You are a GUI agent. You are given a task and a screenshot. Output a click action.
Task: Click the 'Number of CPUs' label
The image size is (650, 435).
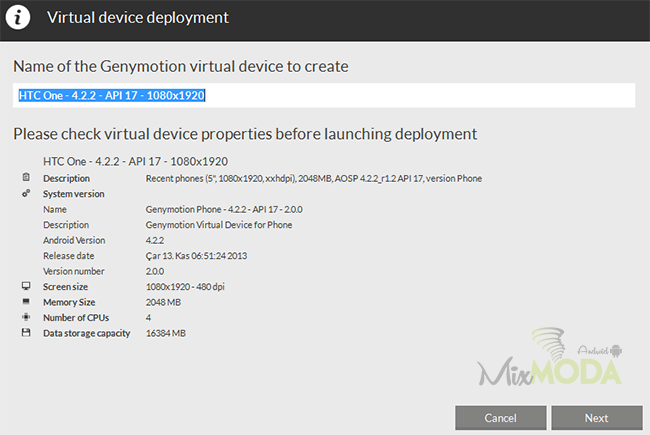(x=76, y=318)
